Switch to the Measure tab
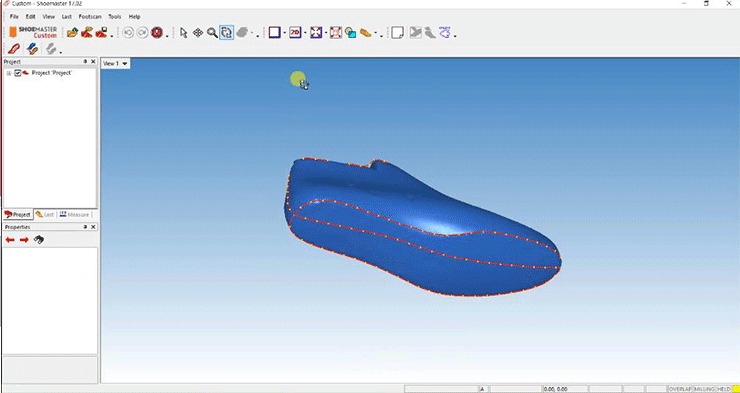 pos(74,215)
